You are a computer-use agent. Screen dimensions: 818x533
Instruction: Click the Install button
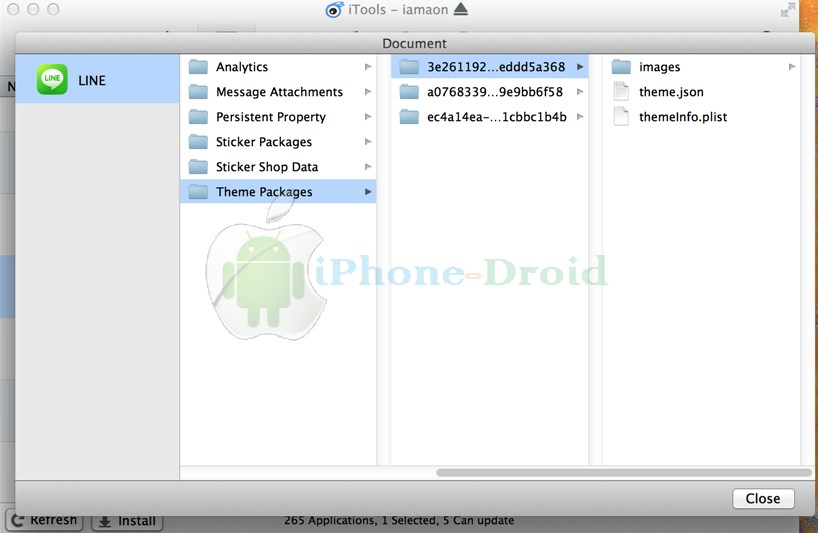coord(127,521)
